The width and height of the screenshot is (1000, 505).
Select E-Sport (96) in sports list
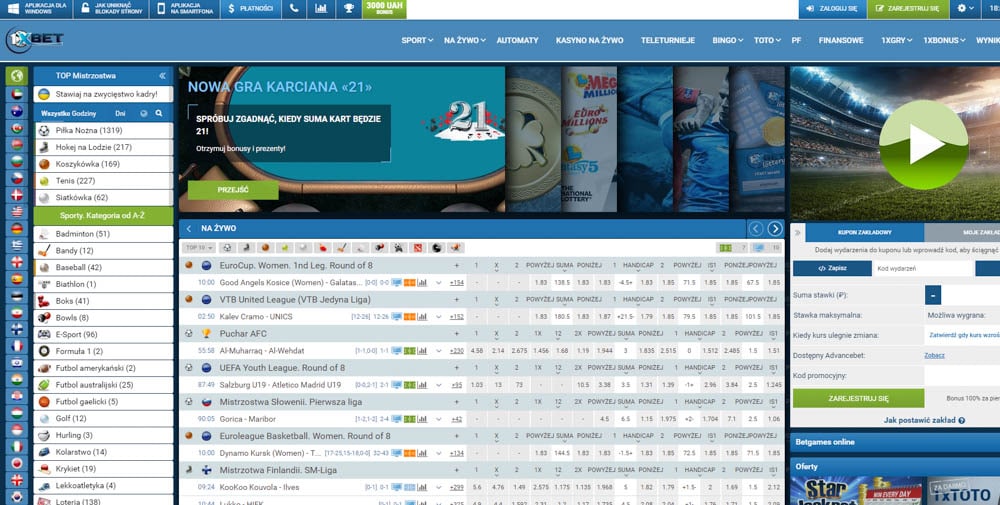coord(103,335)
